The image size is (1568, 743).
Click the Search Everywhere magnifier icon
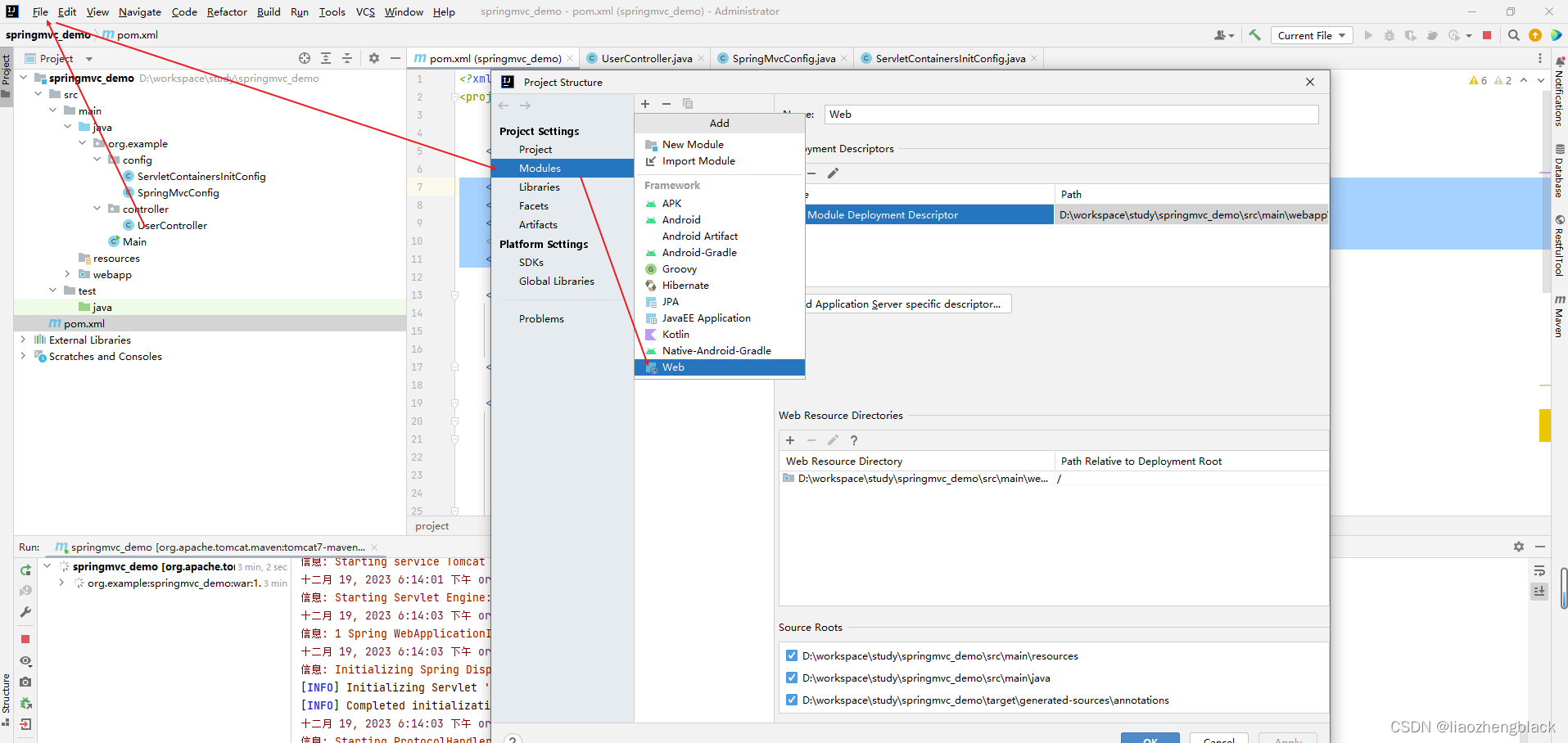[x=1514, y=35]
